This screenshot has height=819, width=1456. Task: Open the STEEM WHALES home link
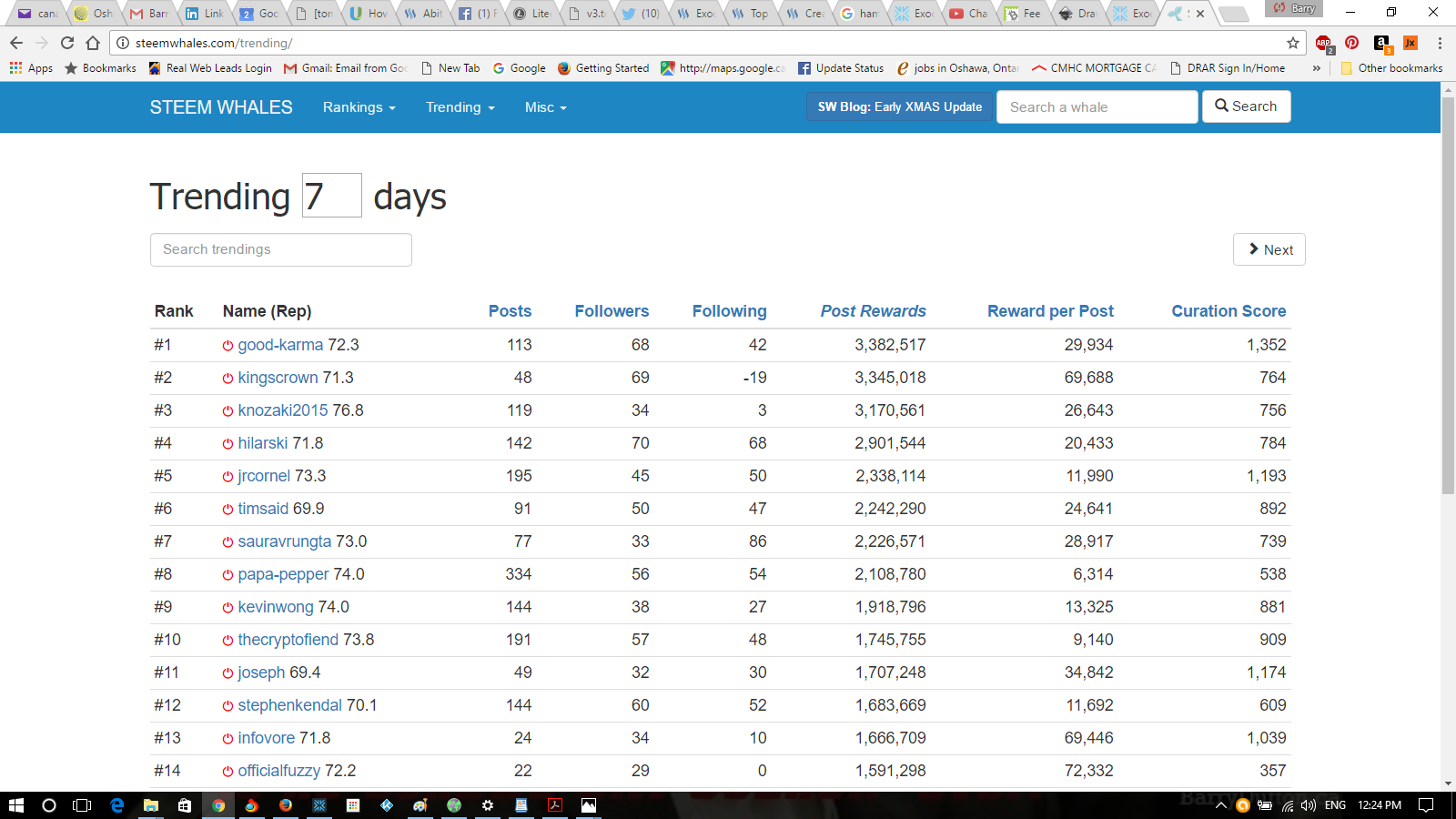221,107
